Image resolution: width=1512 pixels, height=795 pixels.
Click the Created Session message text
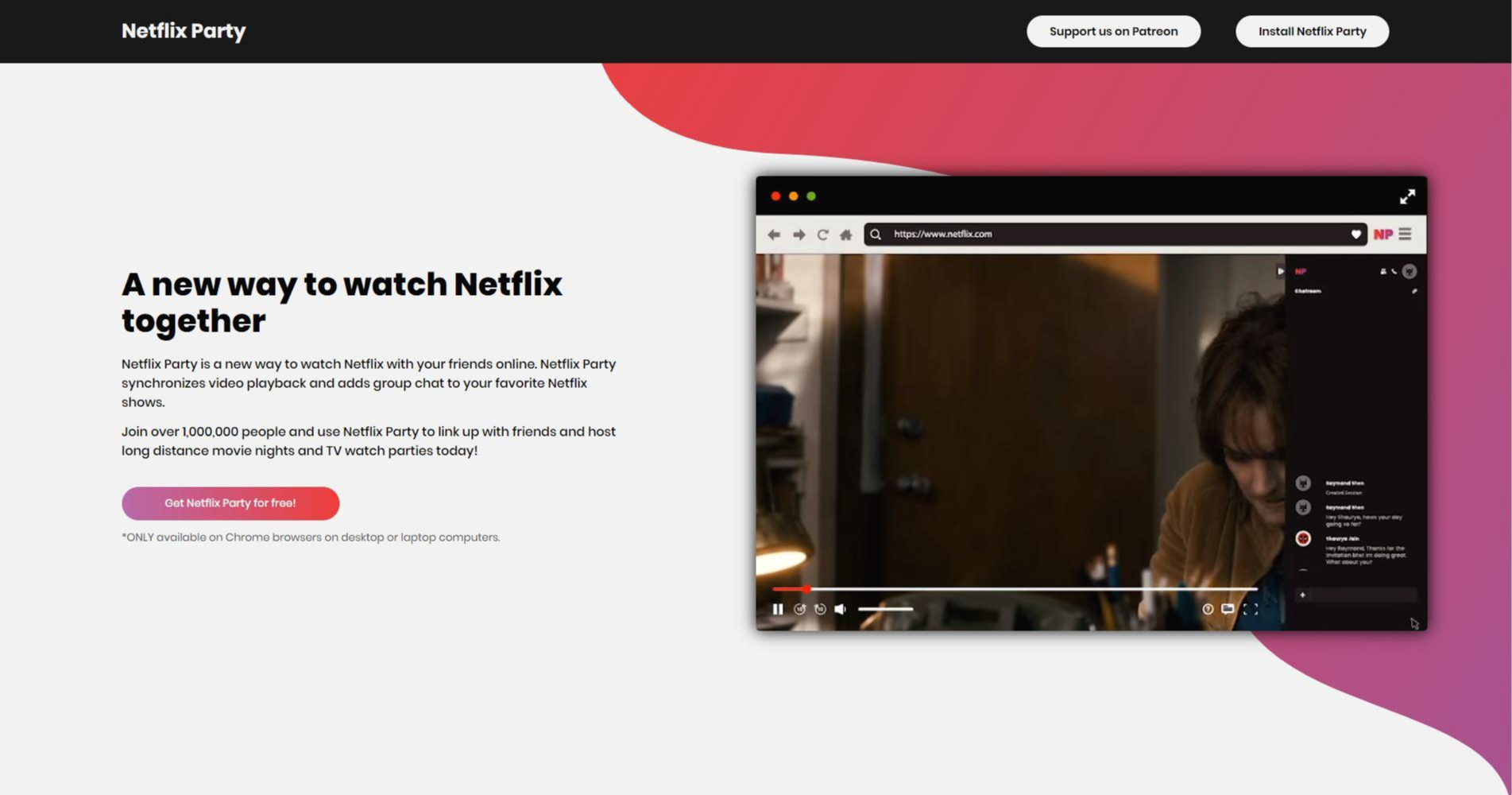[1343, 493]
